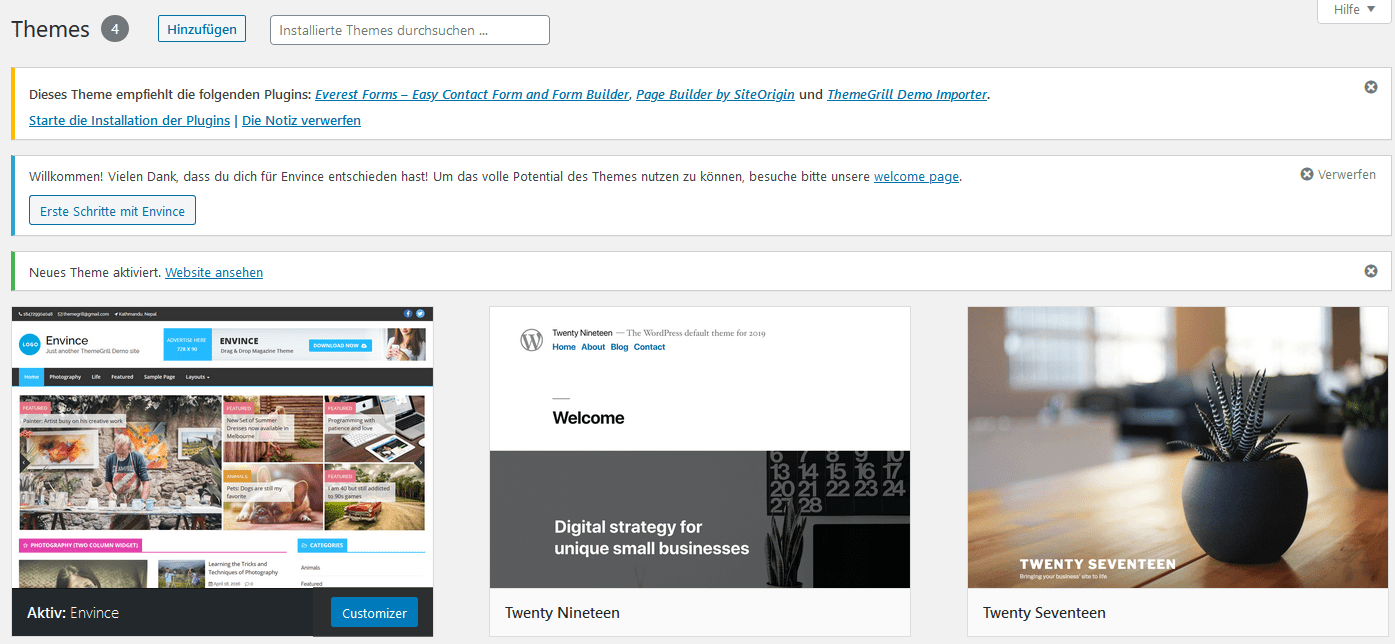Screen dimensions: 1395x644
Task: Click the blue LOGO circle in Envince preview
Action: [x=30, y=346]
